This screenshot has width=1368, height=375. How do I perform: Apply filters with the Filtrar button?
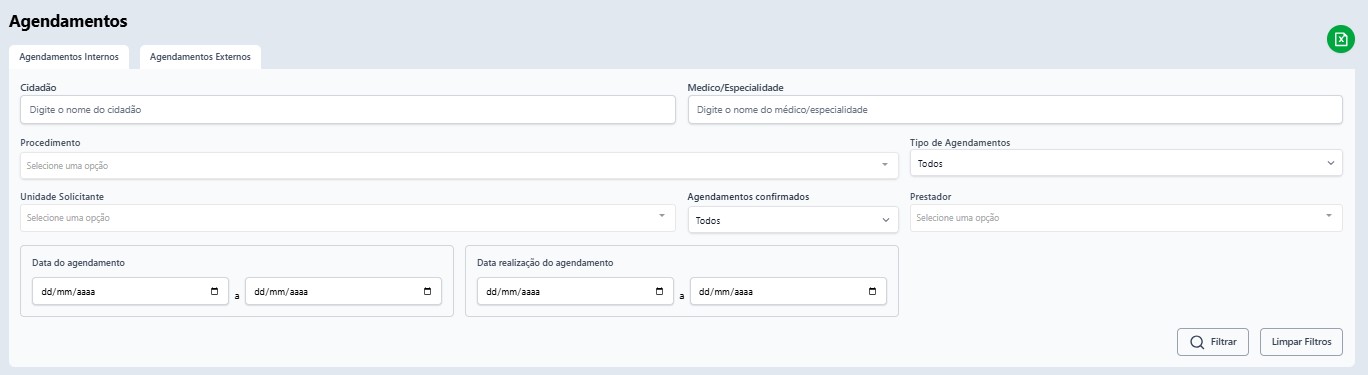1213,341
